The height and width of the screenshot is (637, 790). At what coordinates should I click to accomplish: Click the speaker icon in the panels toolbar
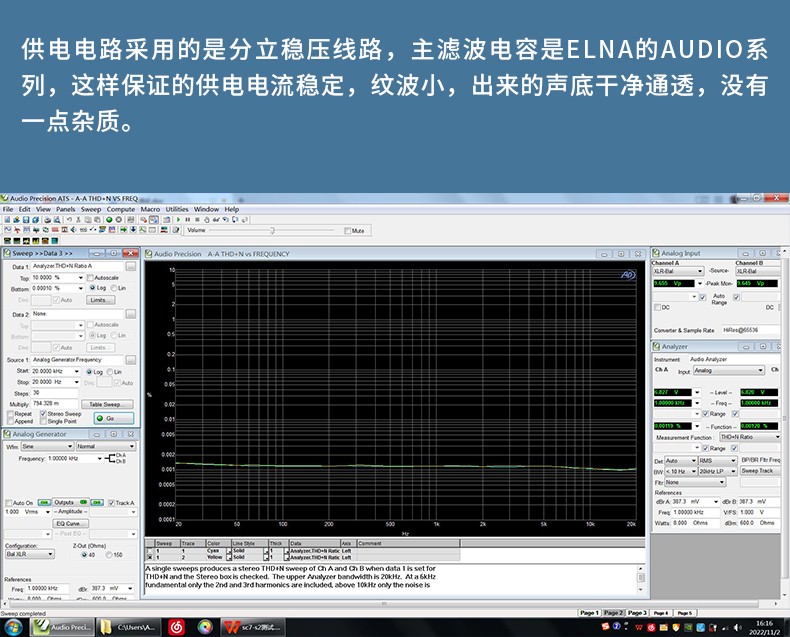pos(73,230)
